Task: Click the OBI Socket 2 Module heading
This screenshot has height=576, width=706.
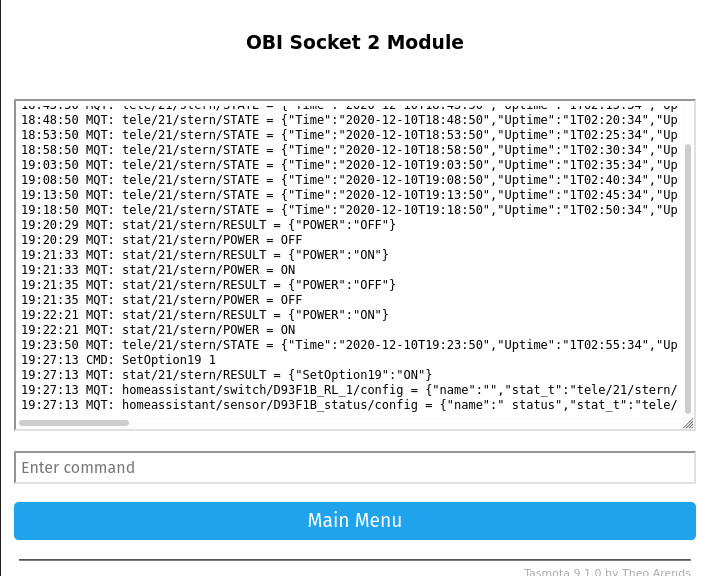Action: tap(354, 43)
